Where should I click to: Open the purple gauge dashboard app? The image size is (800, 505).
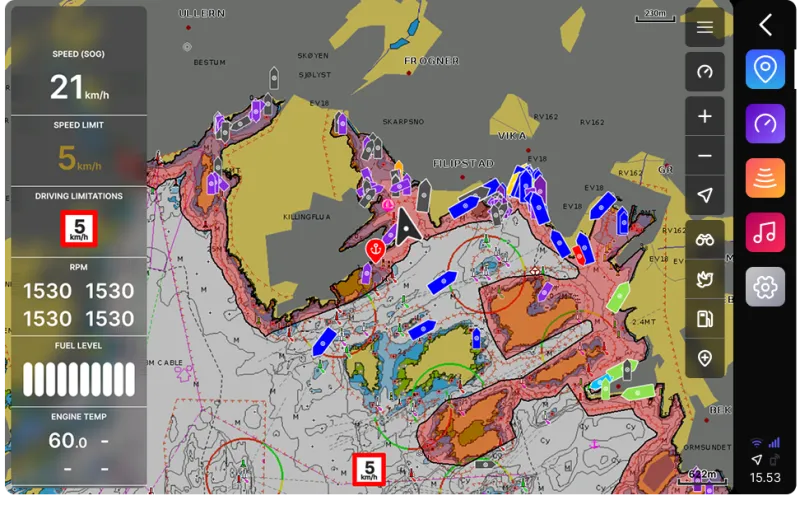pyautogui.click(x=765, y=123)
